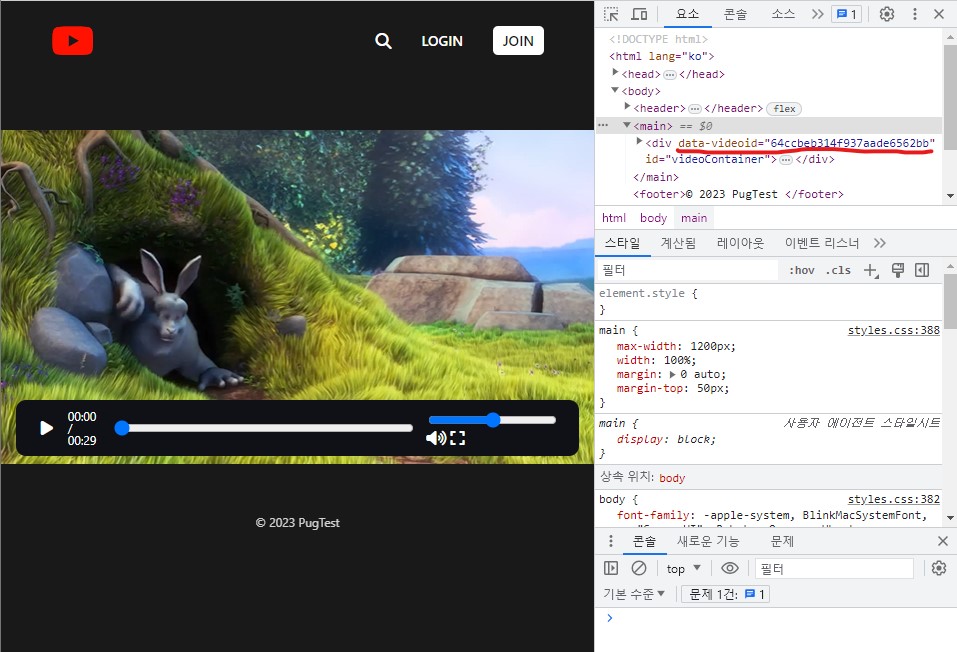957x652 pixels.
Task: Focus the console 필터 input
Action: point(834,568)
